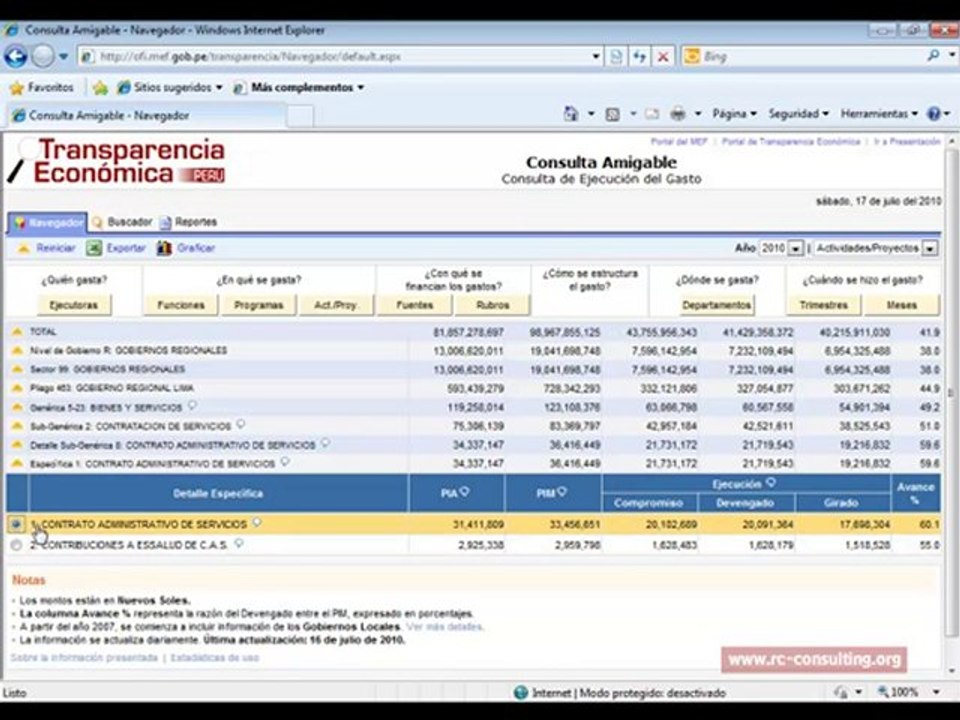Click the up arrow beside TOTAL row

pos(17,331)
